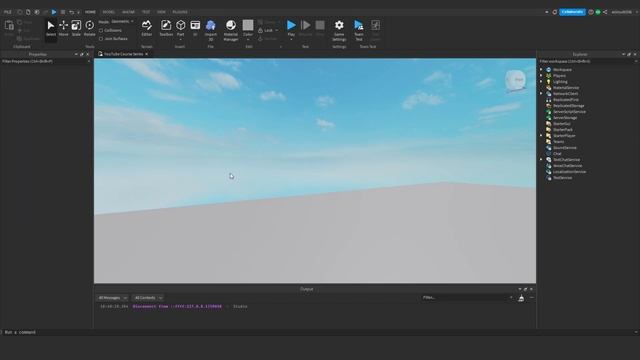Switch to the AVATAR ribbon tab
Image resolution: width=640 pixels, height=360 pixels.
[x=128, y=12]
